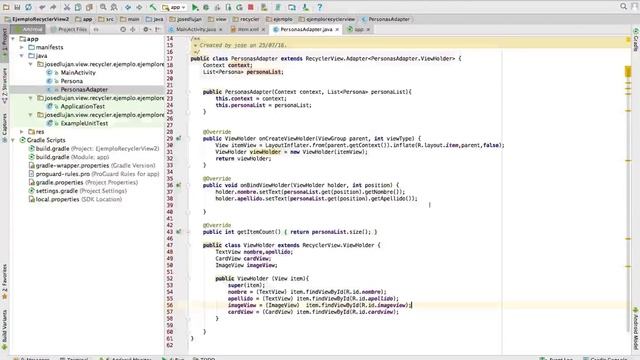
Task: Click the Synchronize toolbar icon
Action: point(28,7)
